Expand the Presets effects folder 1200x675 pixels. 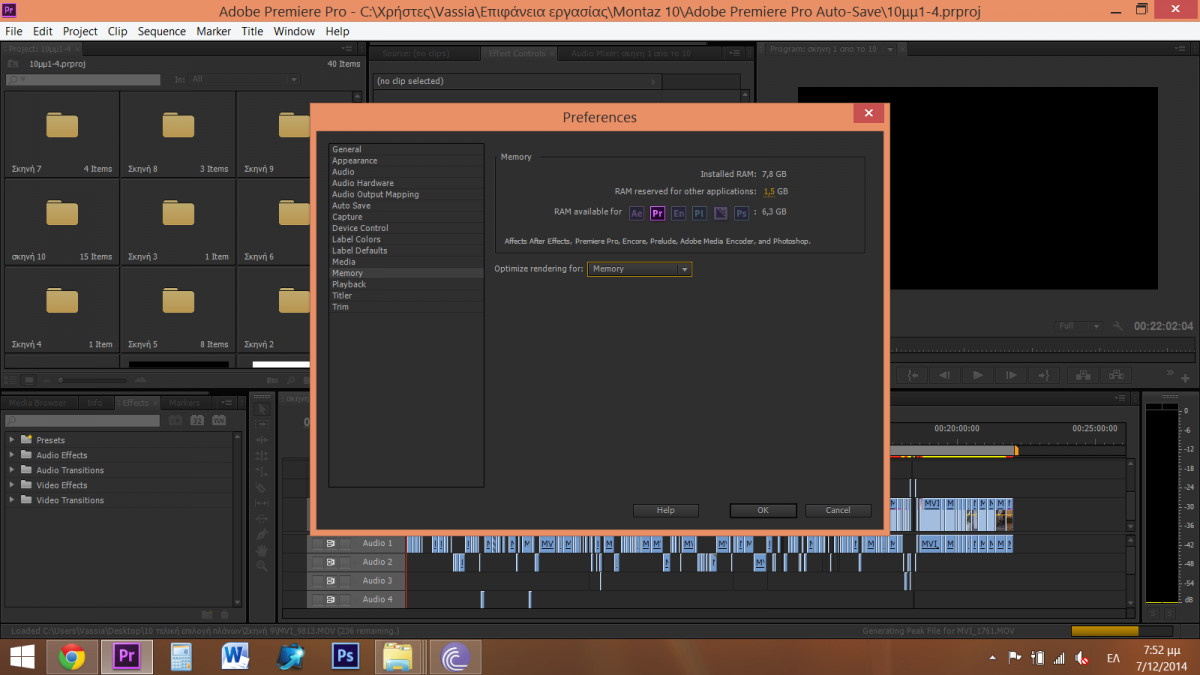(x=12, y=440)
